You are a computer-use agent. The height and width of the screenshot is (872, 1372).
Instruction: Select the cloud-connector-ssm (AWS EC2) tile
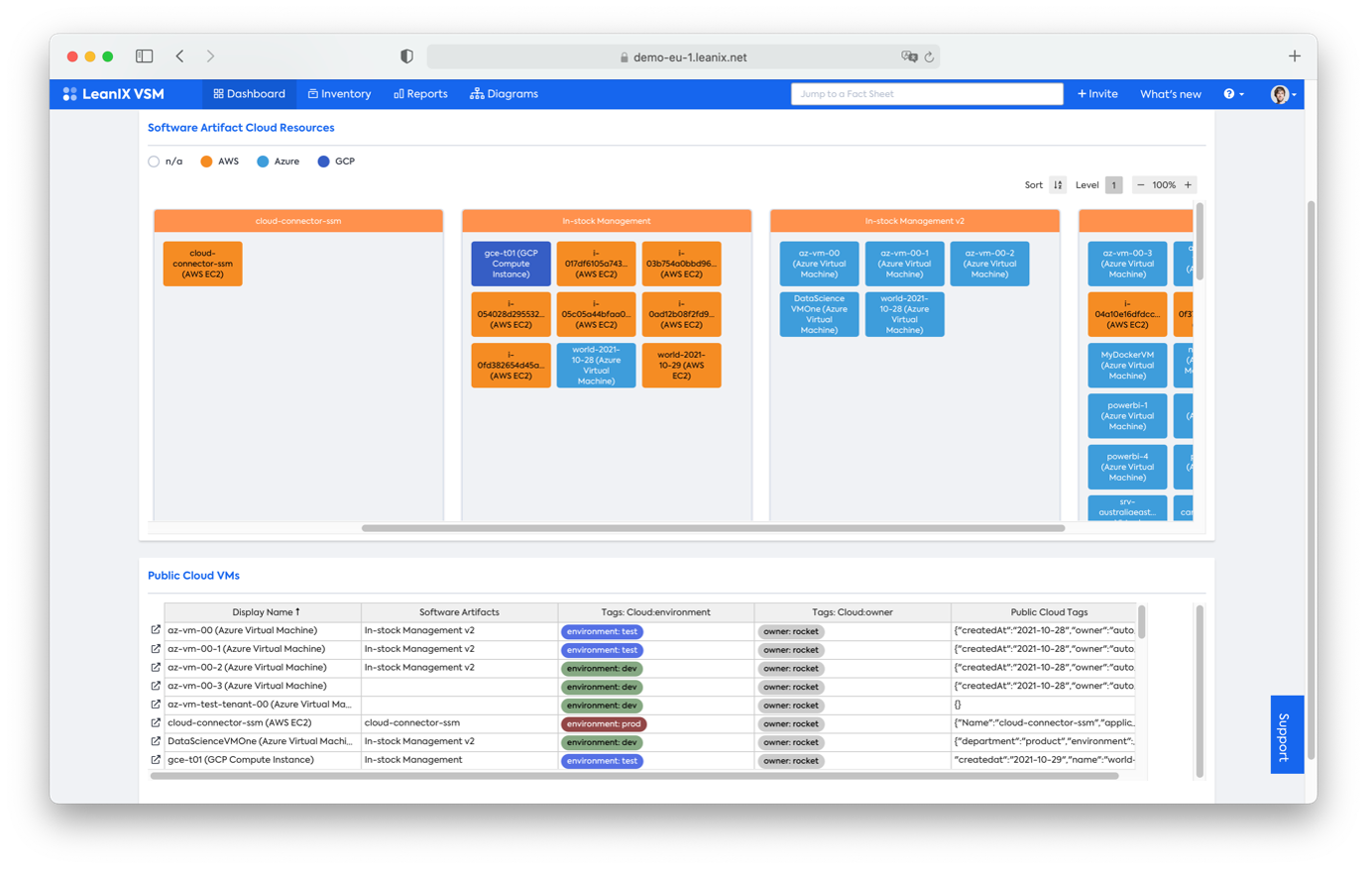pyautogui.click(x=202, y=264)
